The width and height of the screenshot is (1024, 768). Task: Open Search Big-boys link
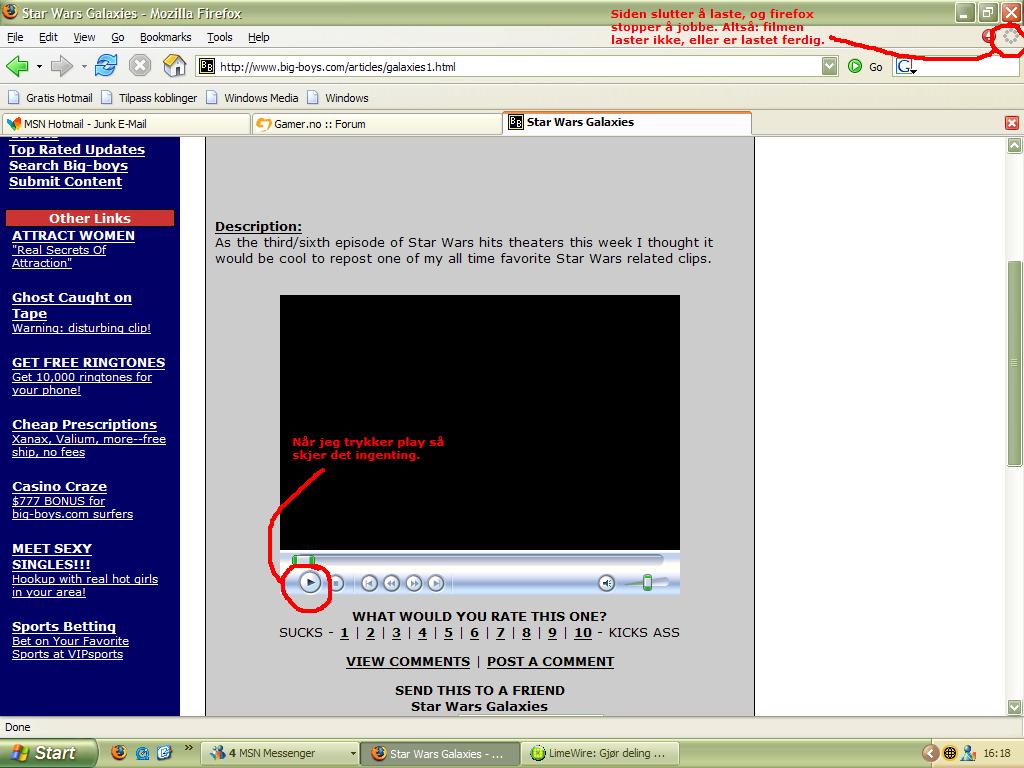pos(69,166)
